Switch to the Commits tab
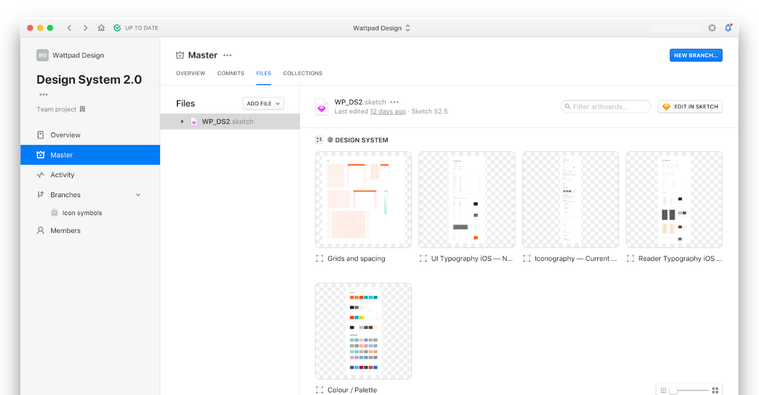Viewport: 759px width, 395px height. click(x=230, y=74)
